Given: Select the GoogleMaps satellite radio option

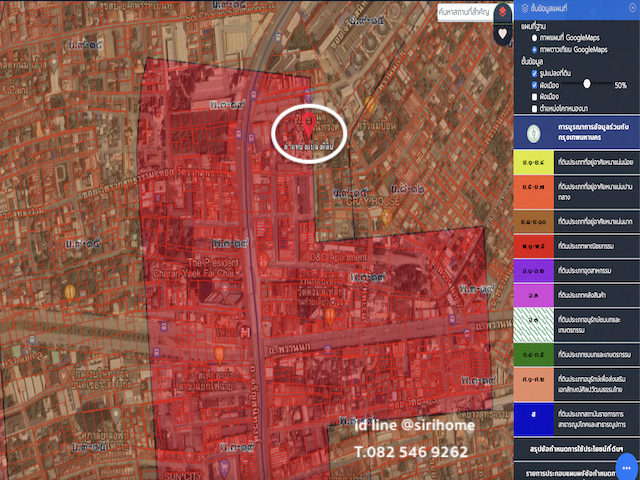Looking at the screenshot, I should click(534, 49).
